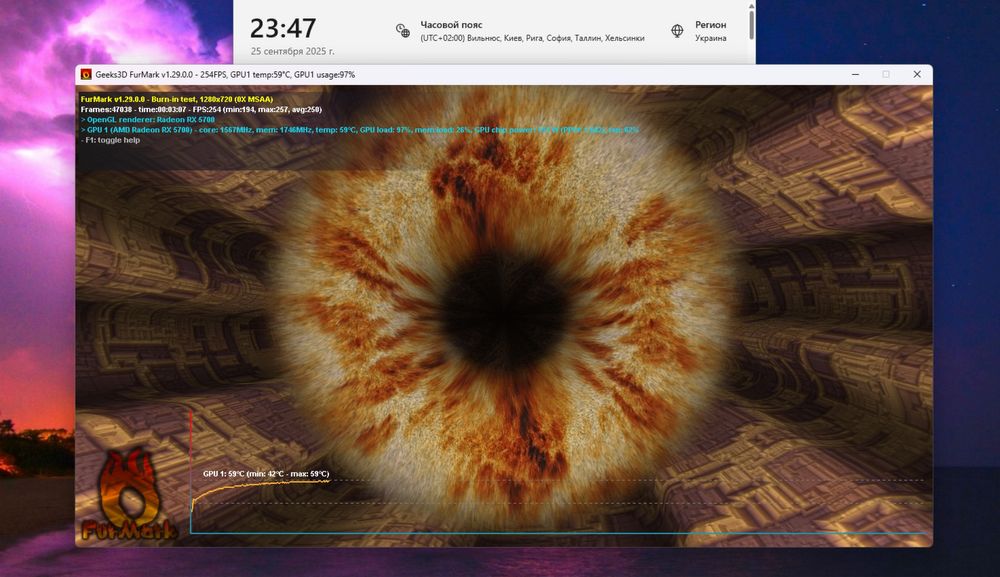The image size is (1000, 577).
Task: Click the 23:47 clock in Settings window
Action: click(x=283, y=29)
